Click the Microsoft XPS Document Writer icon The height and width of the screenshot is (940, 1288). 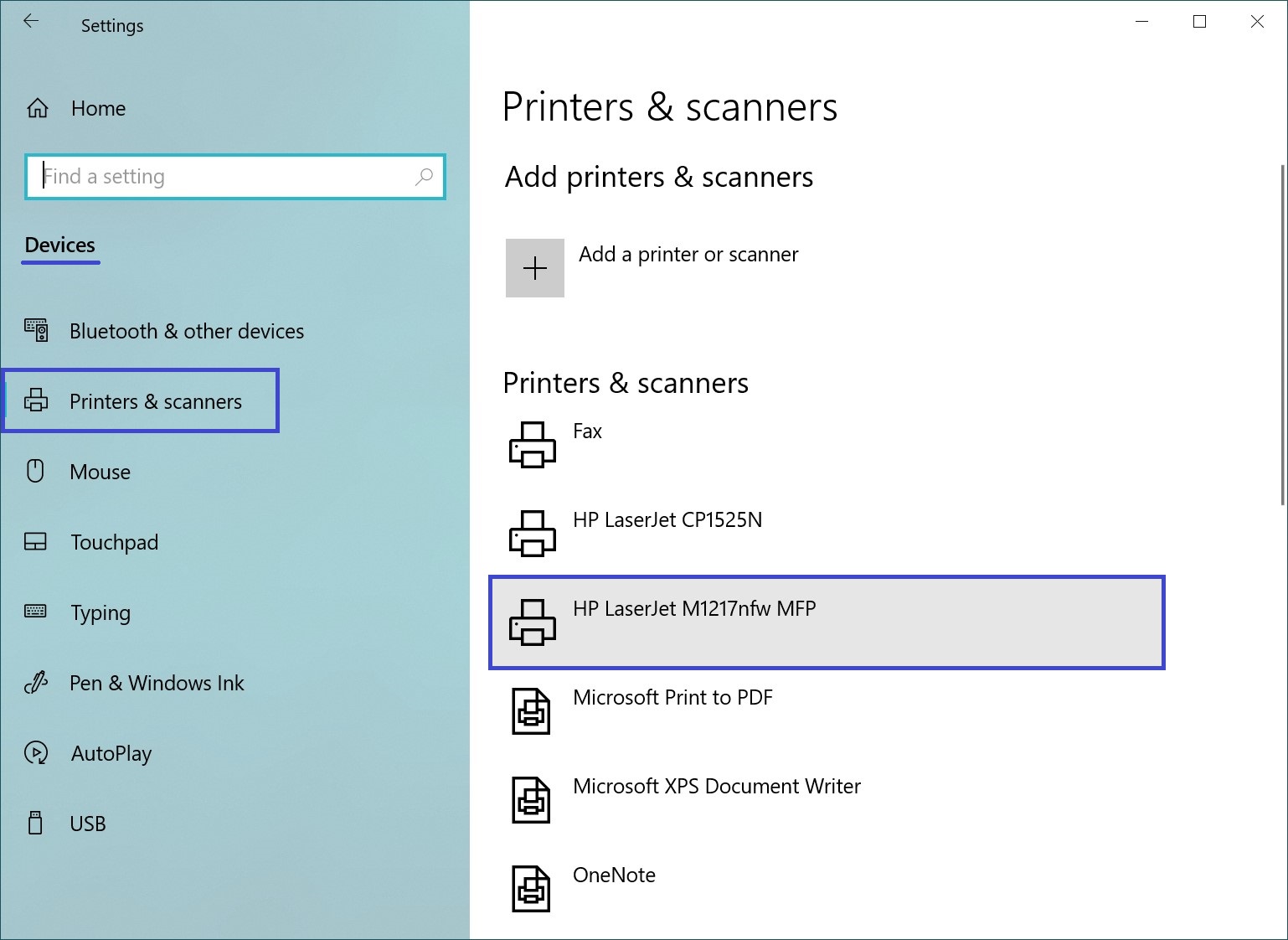pos(531,800)
